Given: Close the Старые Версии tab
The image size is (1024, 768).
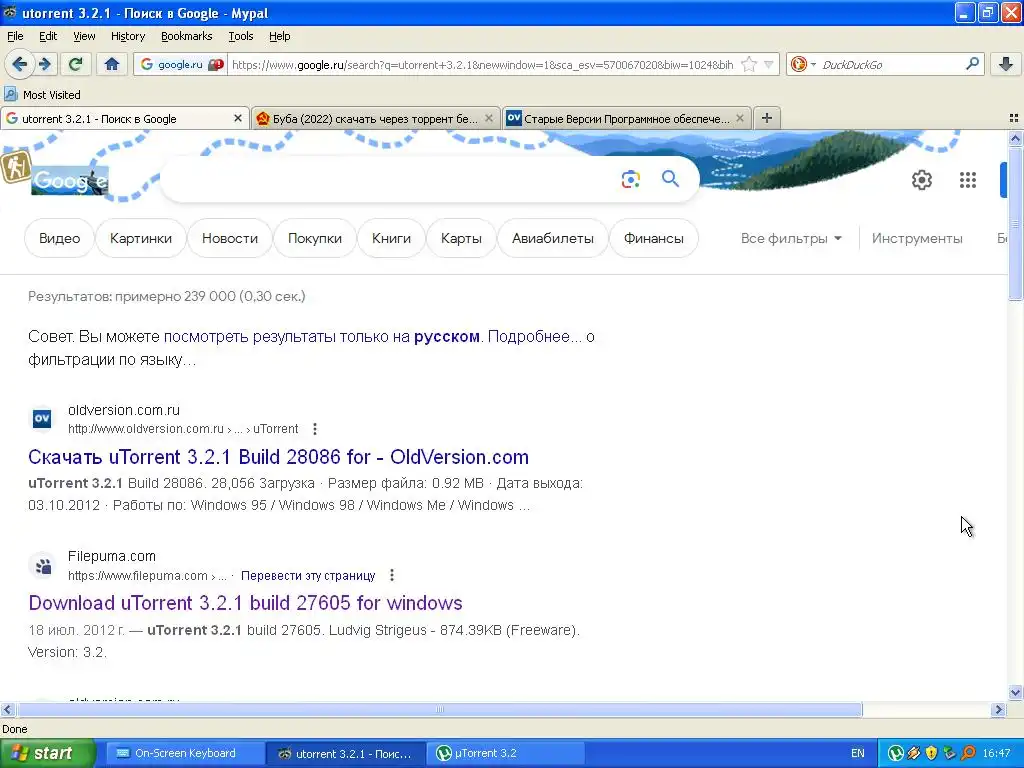Looking at the screenshot, I should point(739,118).
